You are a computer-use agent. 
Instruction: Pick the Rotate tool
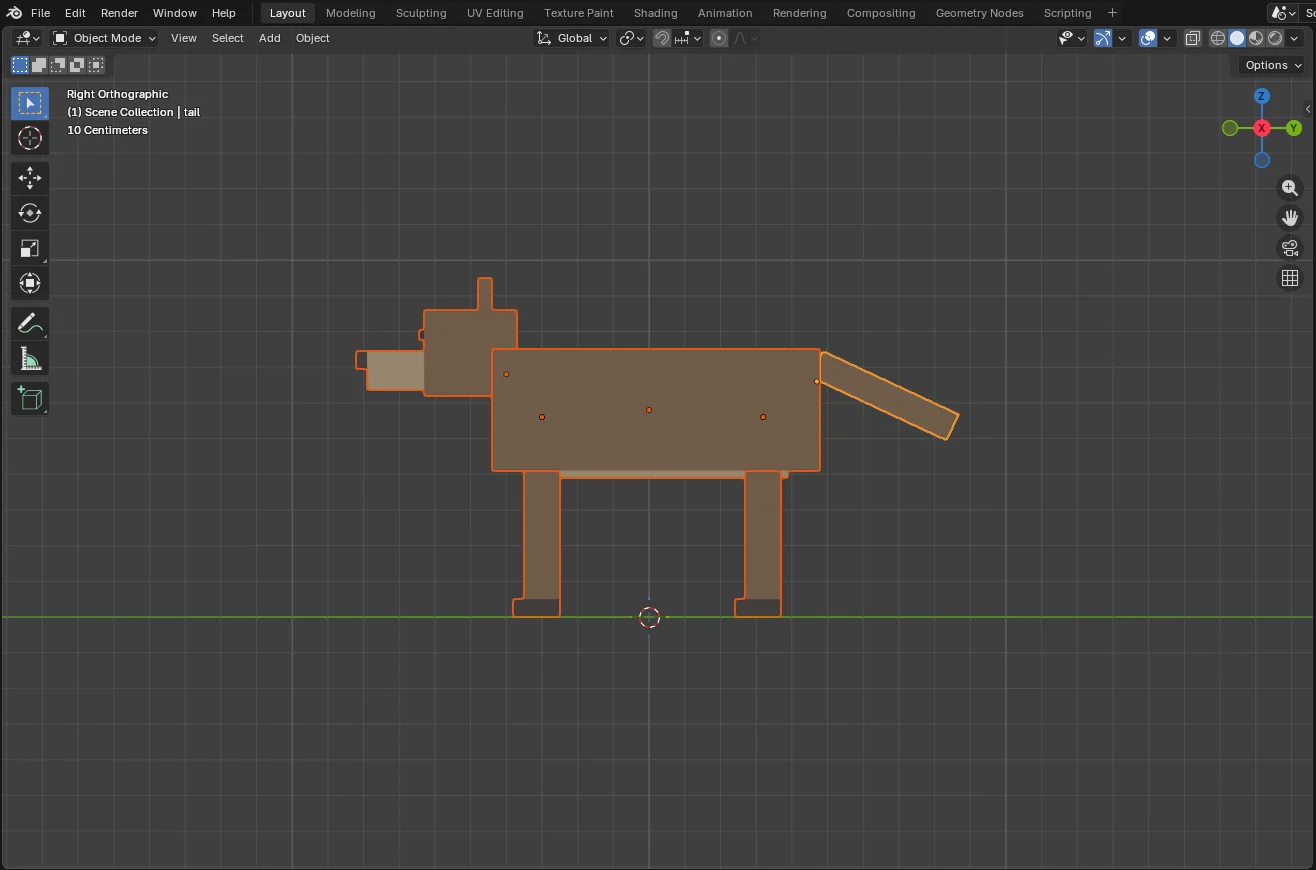30,213
